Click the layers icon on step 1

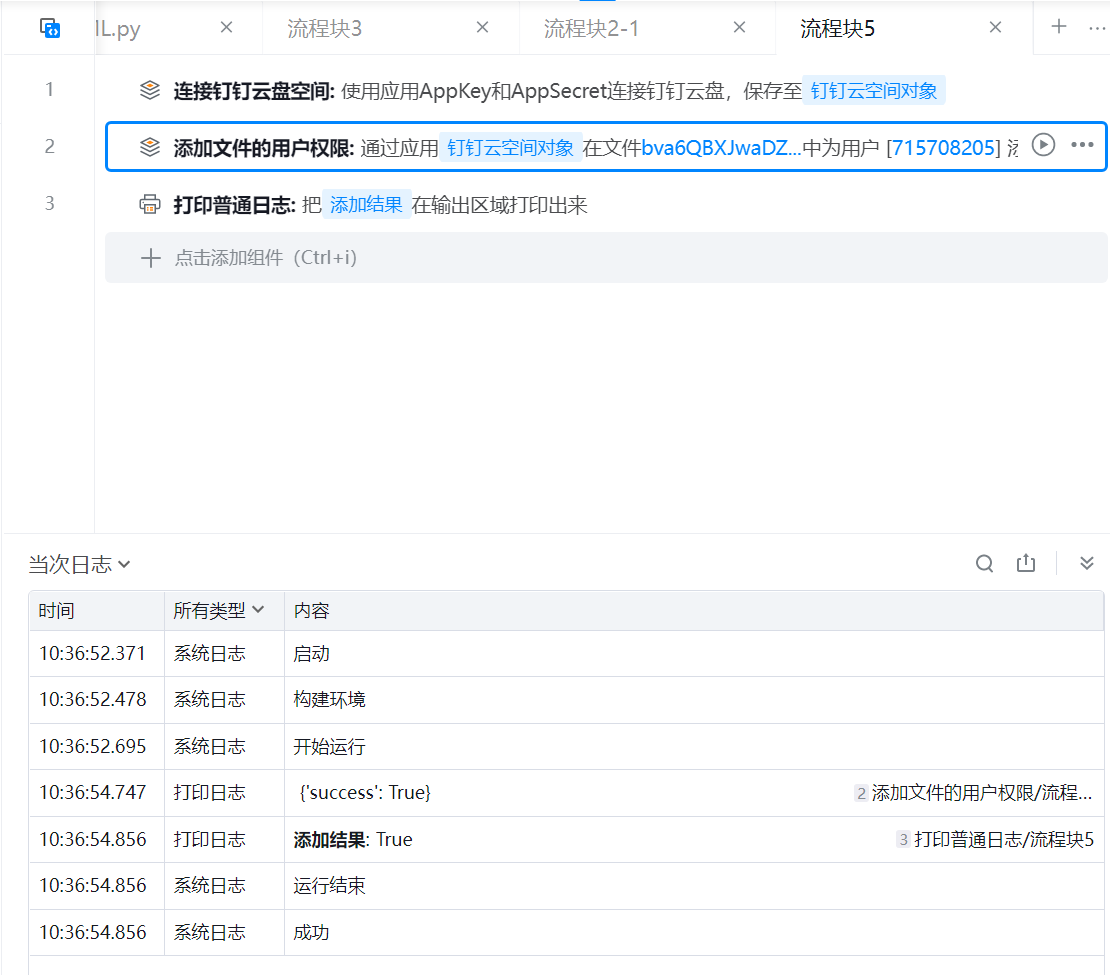(149, 90)
